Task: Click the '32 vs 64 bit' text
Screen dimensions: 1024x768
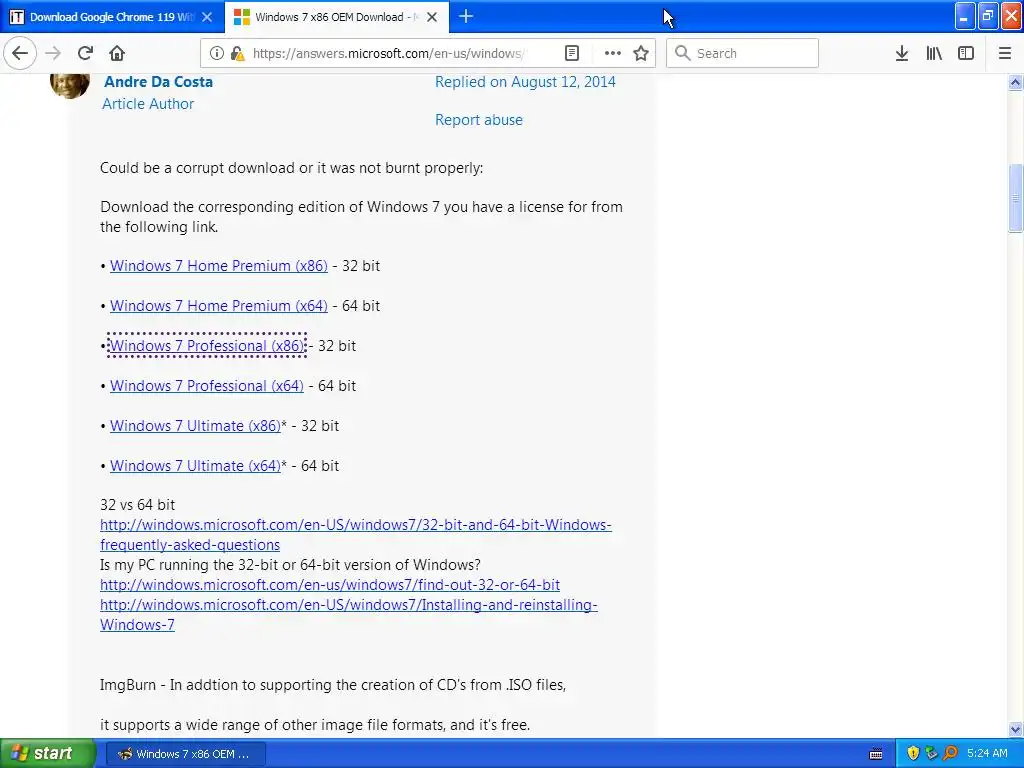Action: point(137,505)
